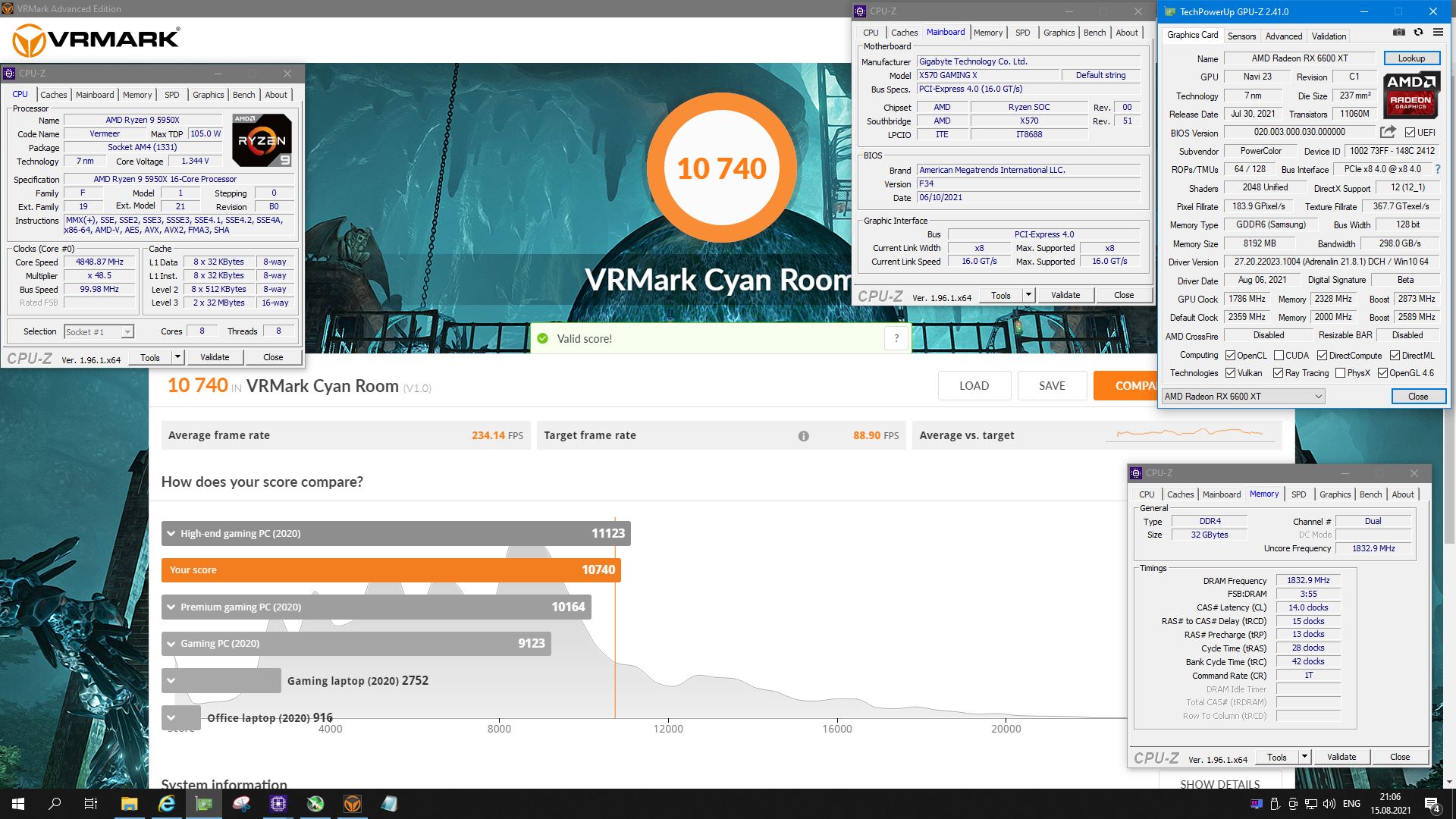The height and width of the screenshot is (819, 1456).
Task: Click the CPU-Z icon in the mainboard window title bar
Action: tap(859, 11)
